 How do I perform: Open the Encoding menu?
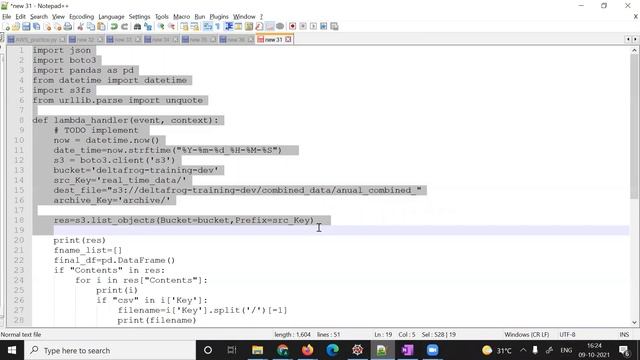tap(82, 17)
